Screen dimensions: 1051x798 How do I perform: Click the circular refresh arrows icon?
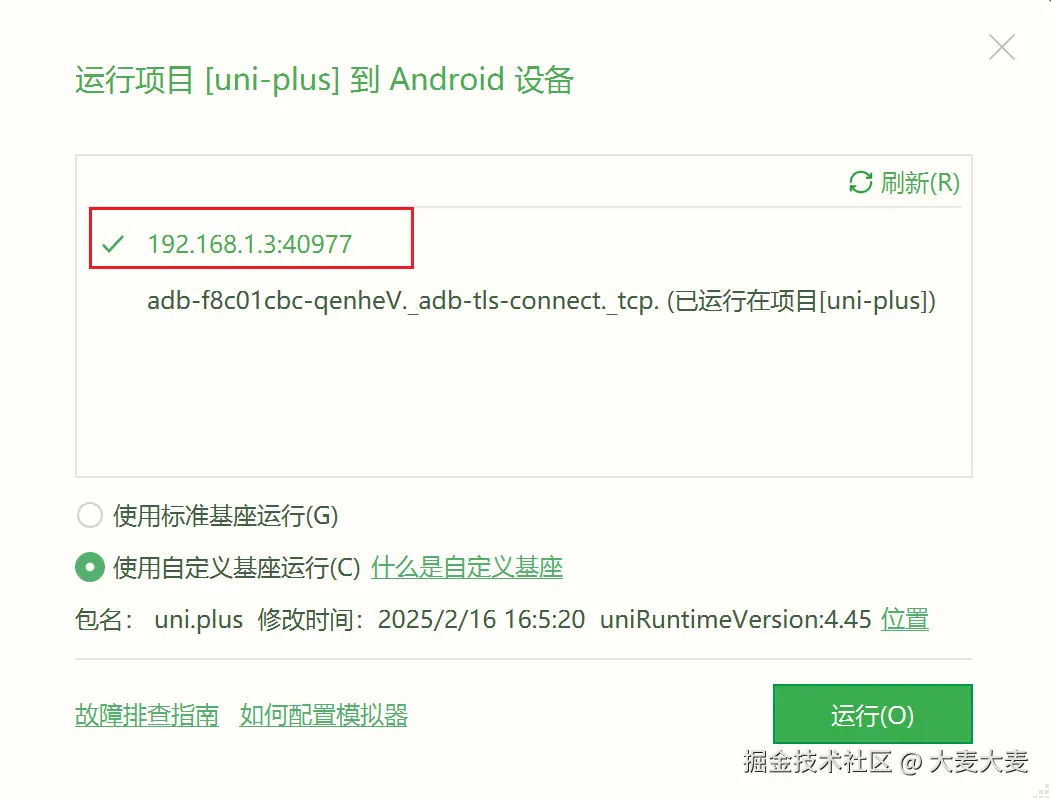[x=861, y=182]
